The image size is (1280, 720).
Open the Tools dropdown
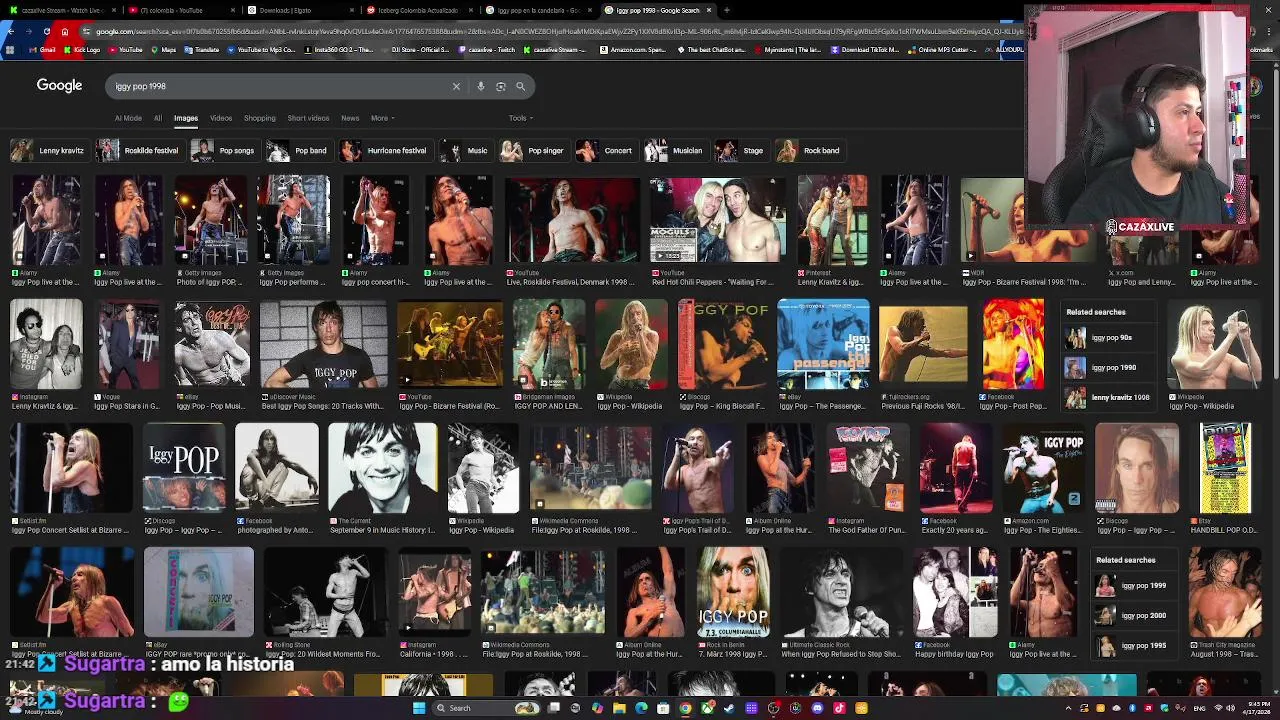click(x=520, y=118)
